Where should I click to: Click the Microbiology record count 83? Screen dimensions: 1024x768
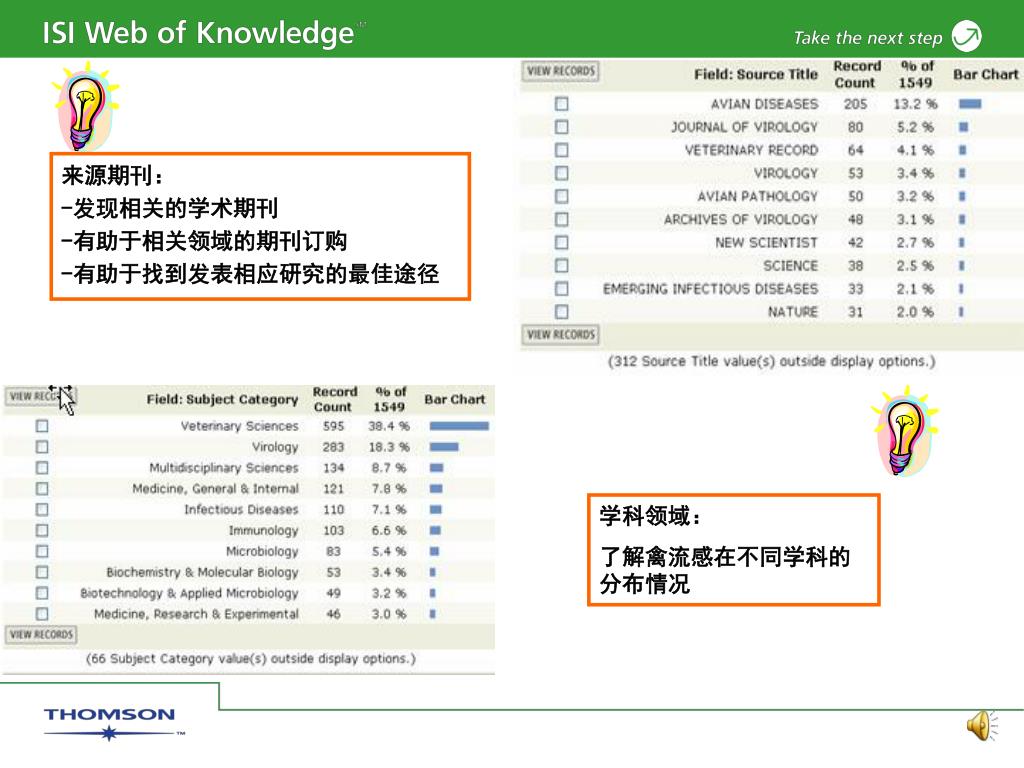(x=333, y=551)
